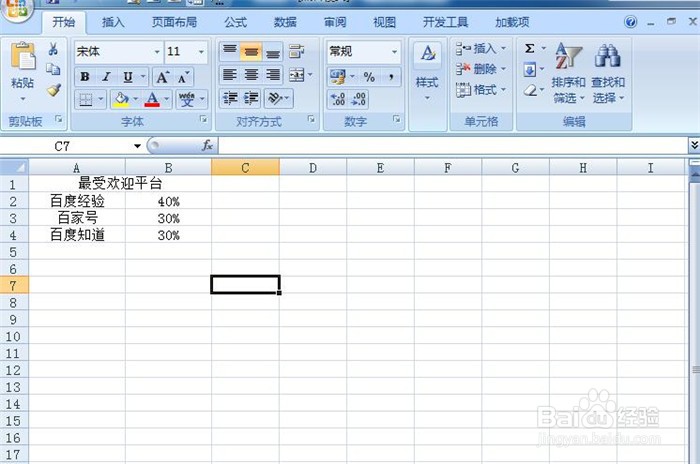This screenshot has width=700, height=464.
Task: Increase indent in cell
Action: tap(251, 98)
